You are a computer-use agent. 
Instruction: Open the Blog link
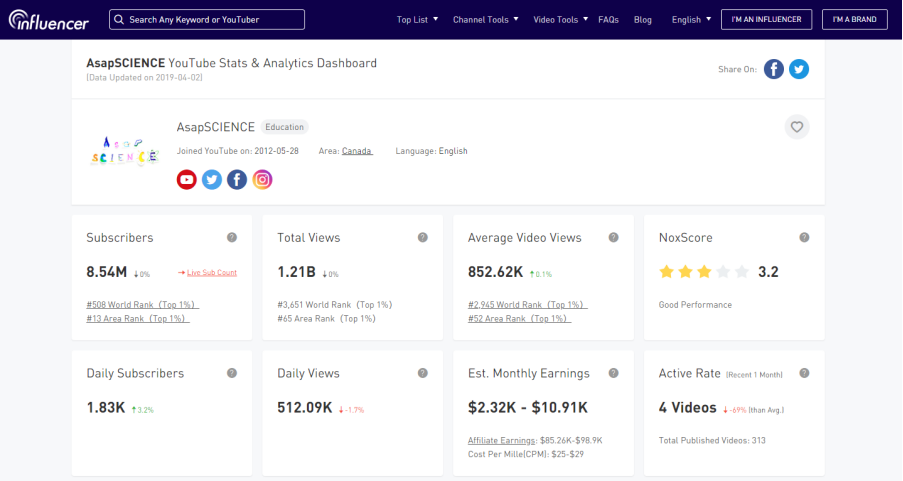[643, 20]
